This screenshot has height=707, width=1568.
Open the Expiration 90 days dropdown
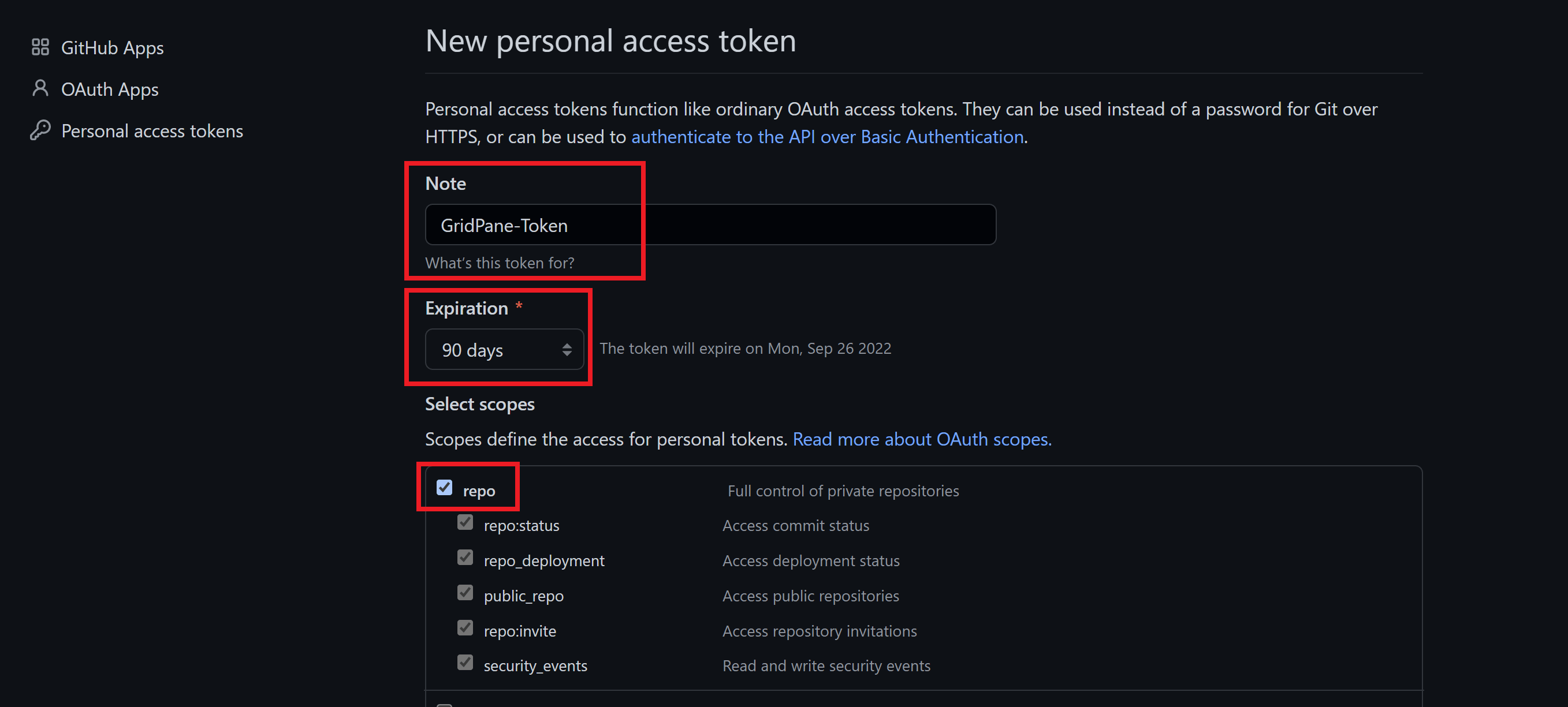504,350
